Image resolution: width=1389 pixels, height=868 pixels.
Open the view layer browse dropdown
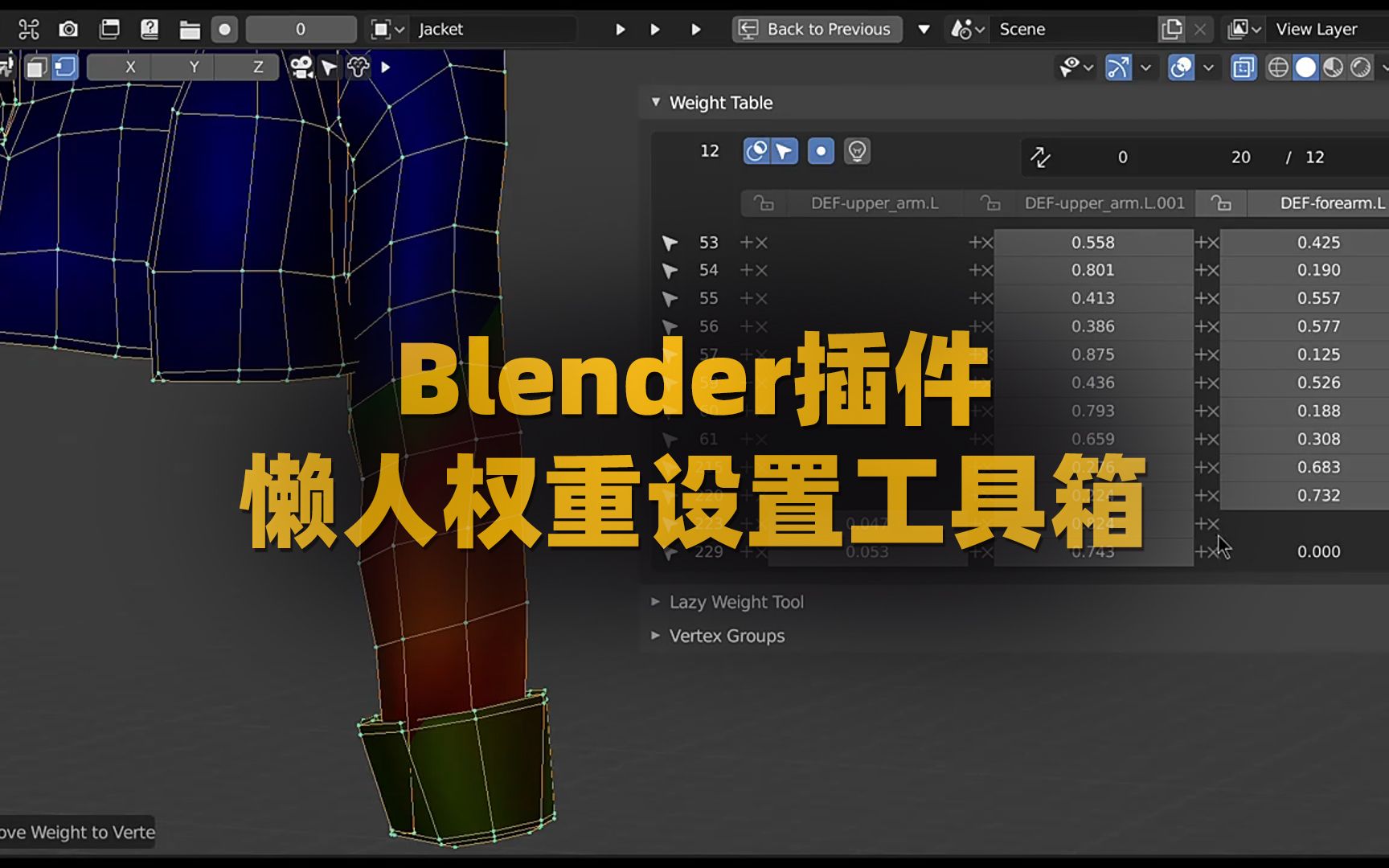point(1244,30)
